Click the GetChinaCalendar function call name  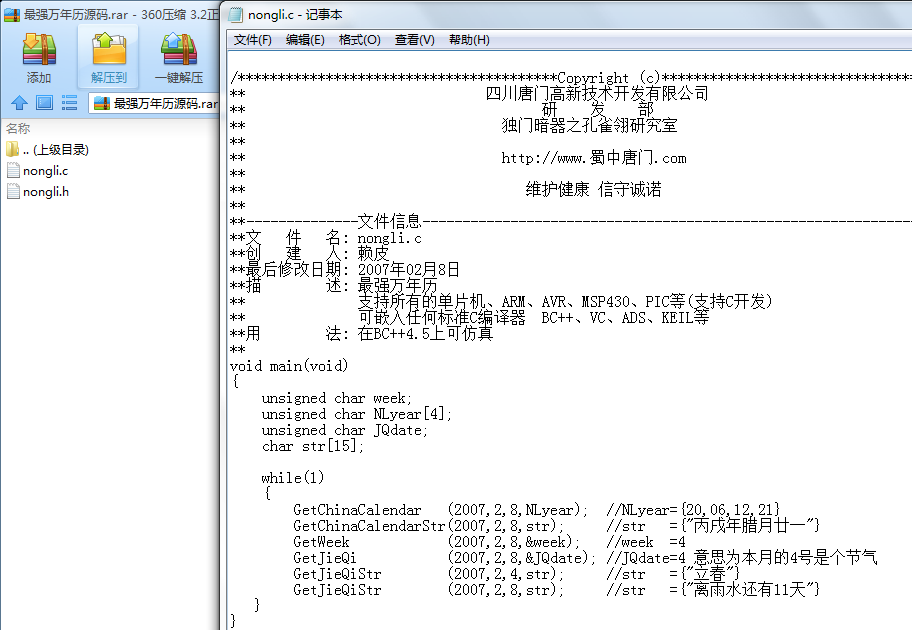[x=357, y=510]
